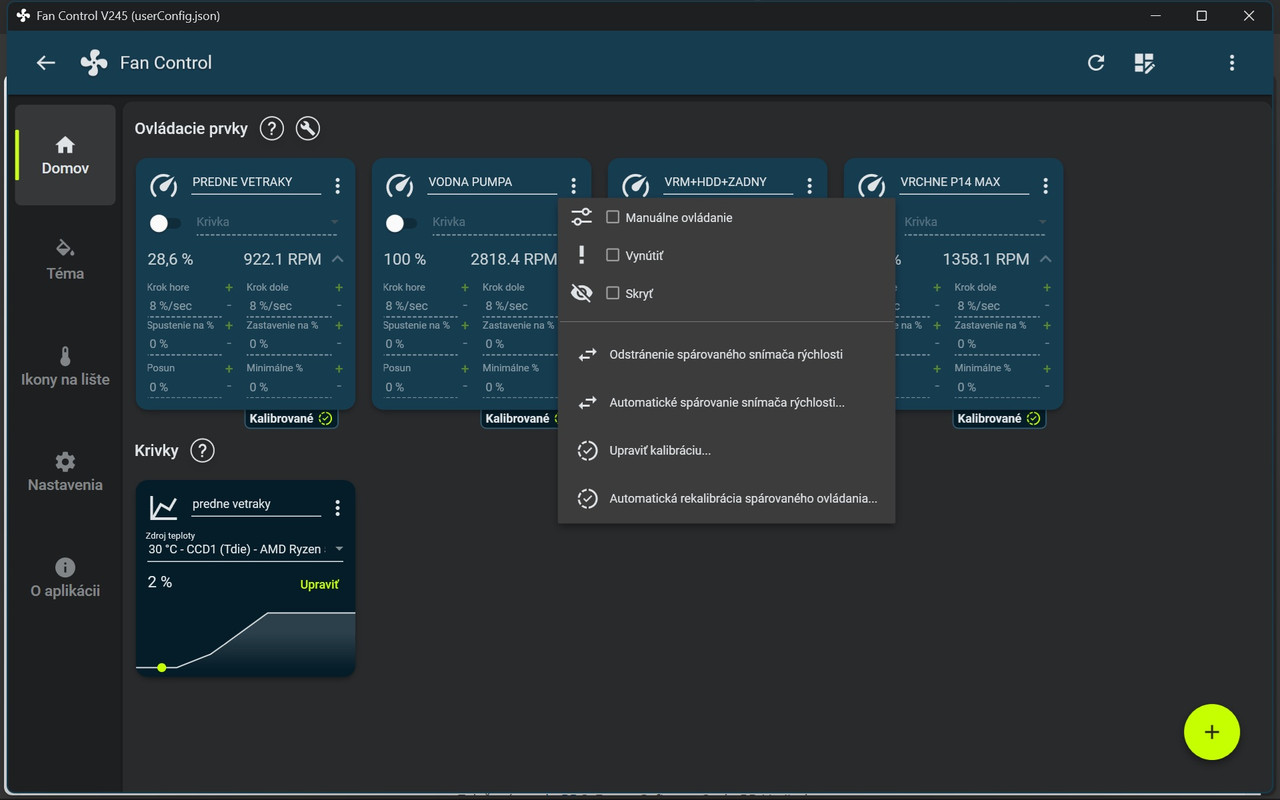Viewport: 1280px width, 800px height.
Task: Open the predne vetraky curve kebab menu
Action: click(x=338, y=508)
